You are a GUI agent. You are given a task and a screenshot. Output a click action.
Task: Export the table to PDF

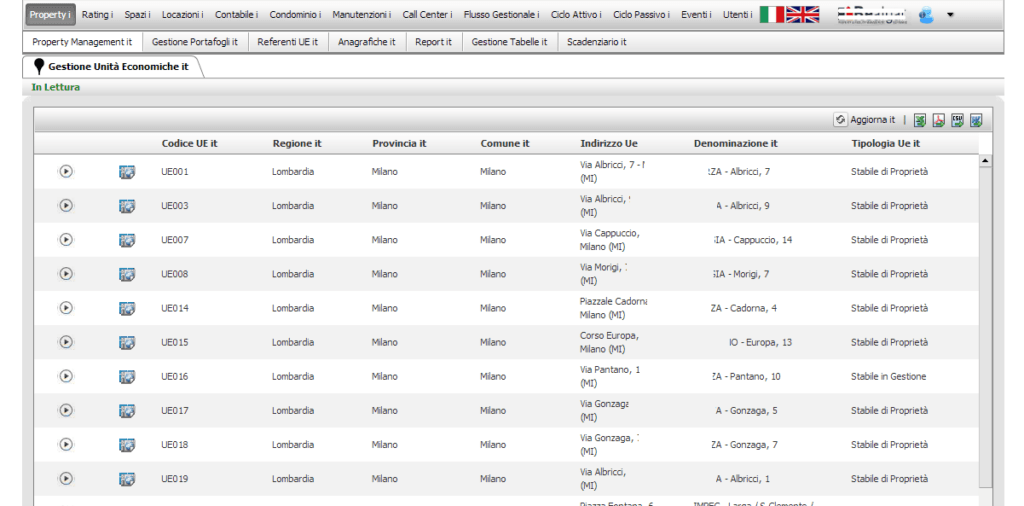click(x=939, y=120)
